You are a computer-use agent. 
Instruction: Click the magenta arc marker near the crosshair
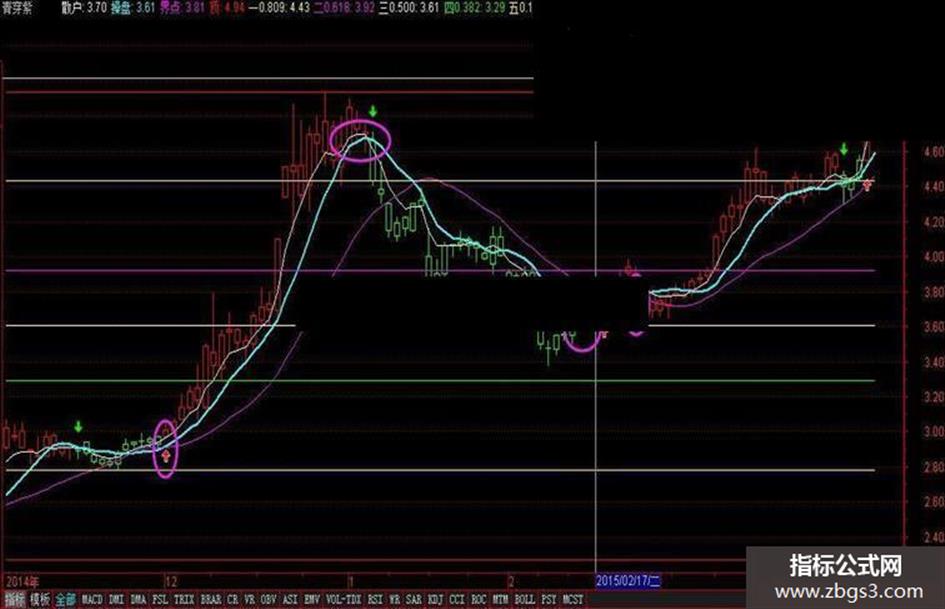click(x=582, y=344)
